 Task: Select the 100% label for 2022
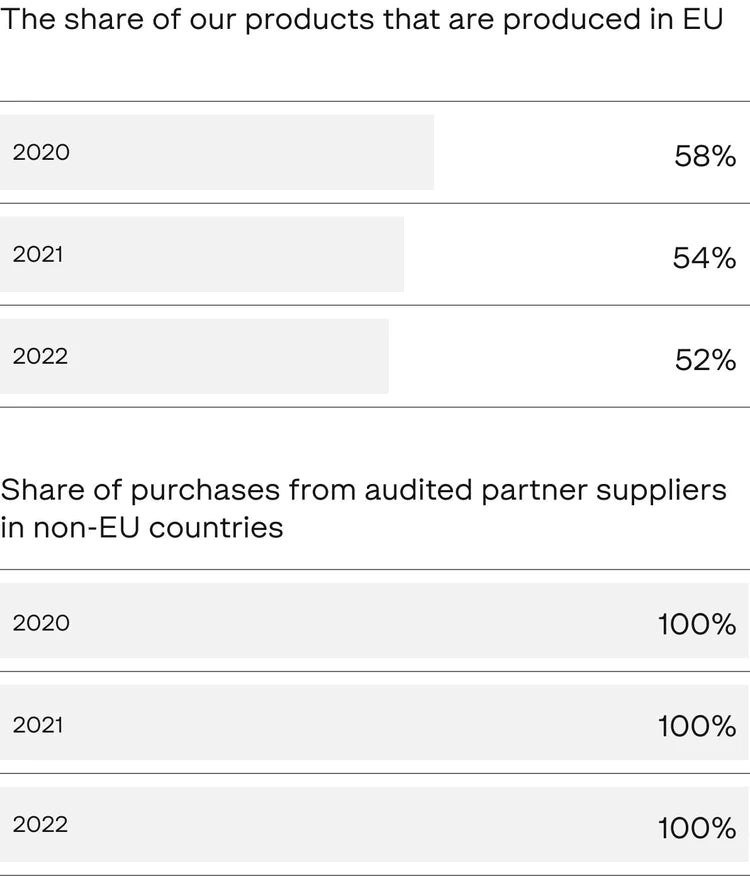(697, 829)
